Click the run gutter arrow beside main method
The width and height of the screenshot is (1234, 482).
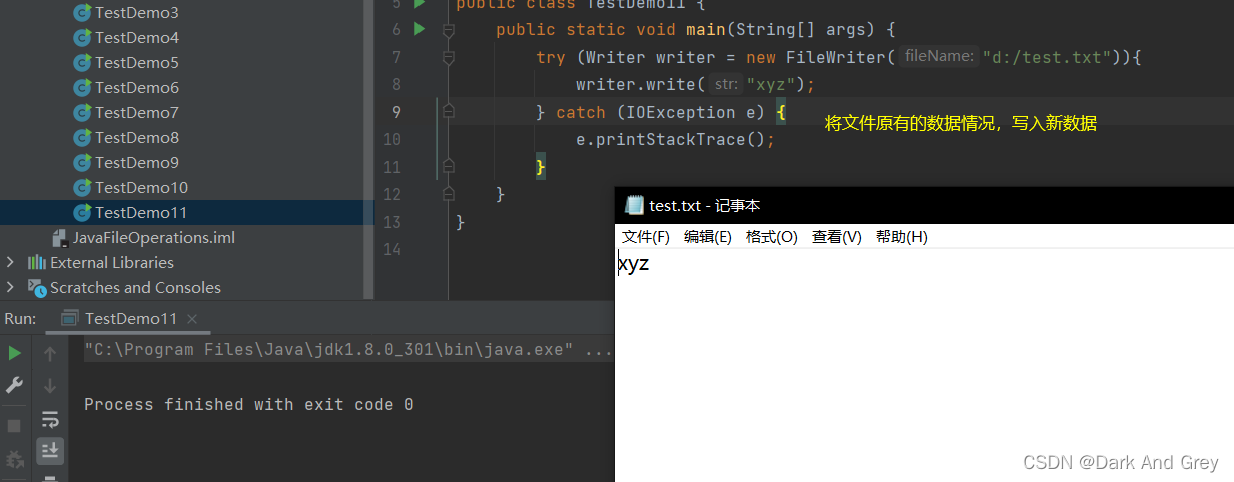[420, 29]
